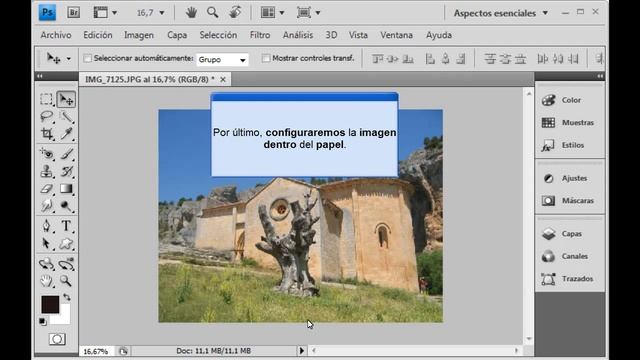Open Aspectos esenciales workspace dropdown
Viewport: 640px width, 360px height.
(x=501, y=13)
